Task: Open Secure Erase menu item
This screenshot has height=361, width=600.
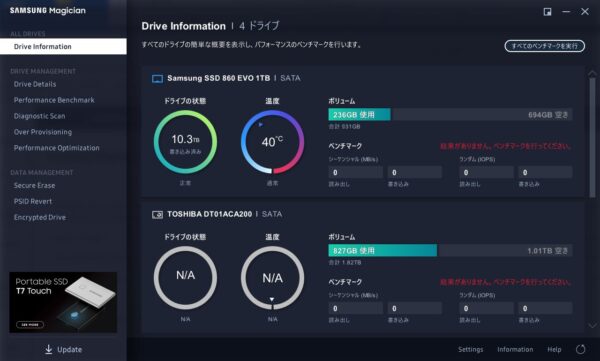Action: pos(34,185)
